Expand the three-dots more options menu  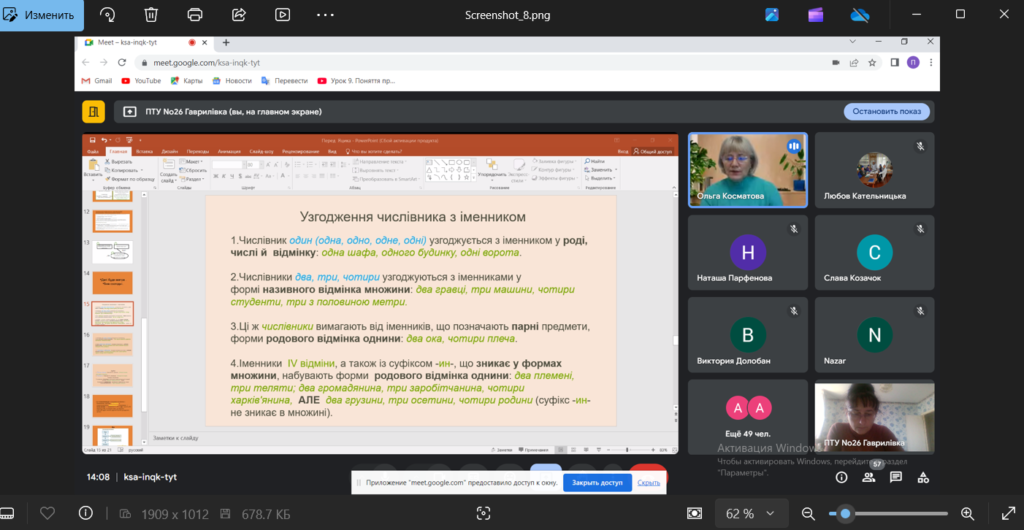(327, 15)
